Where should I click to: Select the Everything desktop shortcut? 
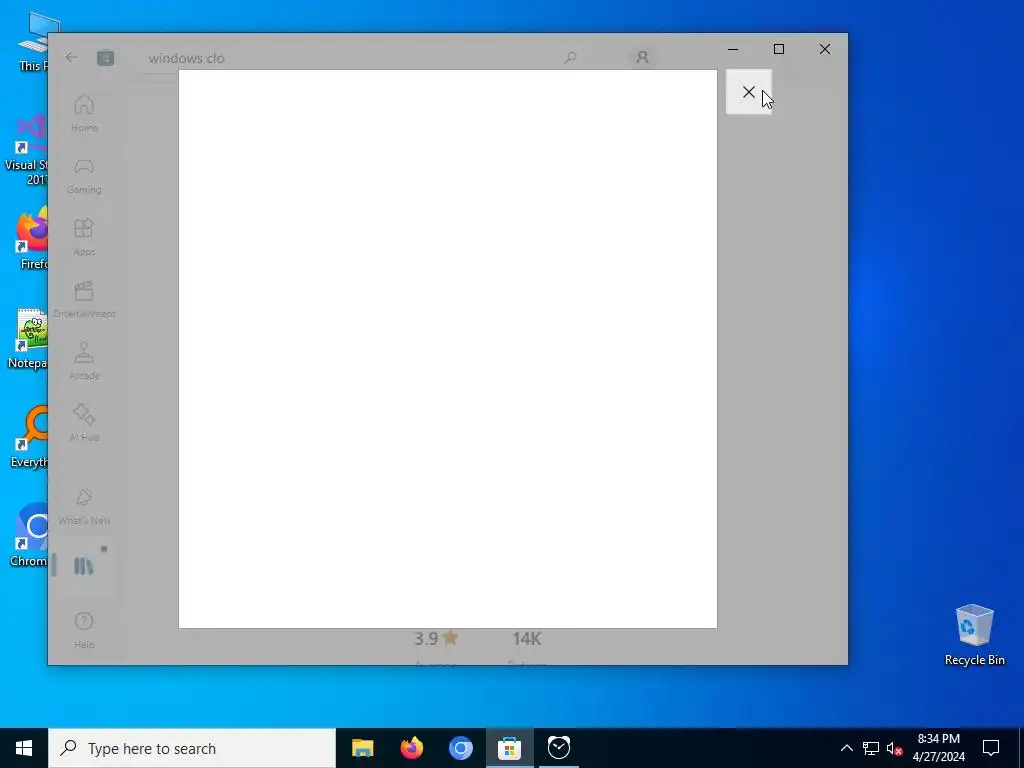pyautogui.click(x=29, y=437)
